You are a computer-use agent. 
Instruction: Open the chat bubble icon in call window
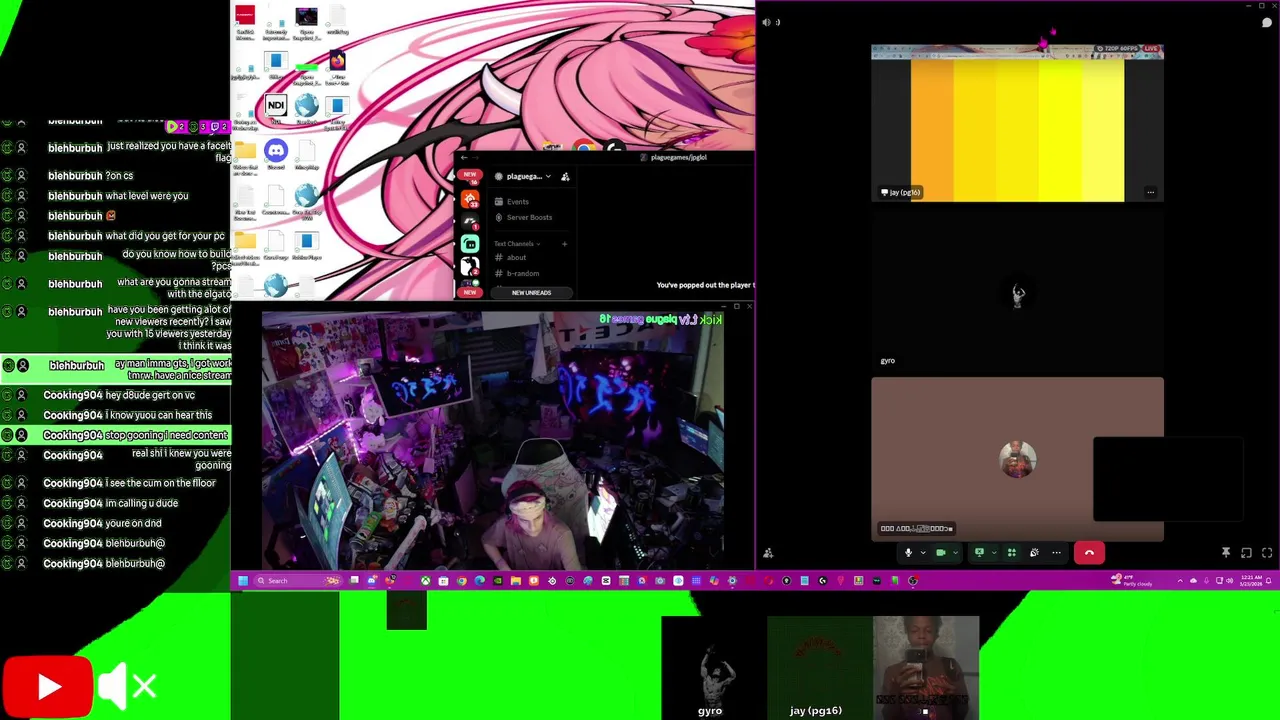click(1267, 22)
